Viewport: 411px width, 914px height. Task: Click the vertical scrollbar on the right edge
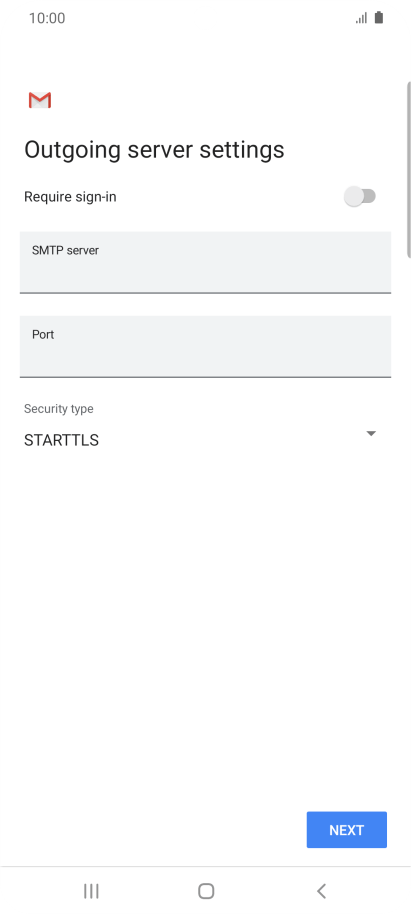(408, 169)
